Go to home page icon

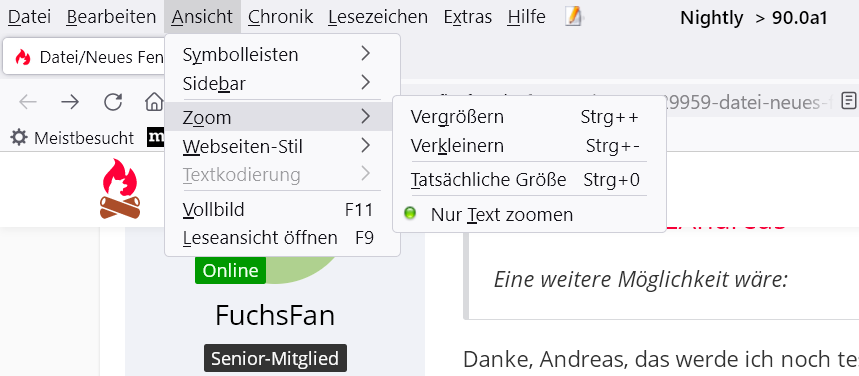[x=154, y=102]
